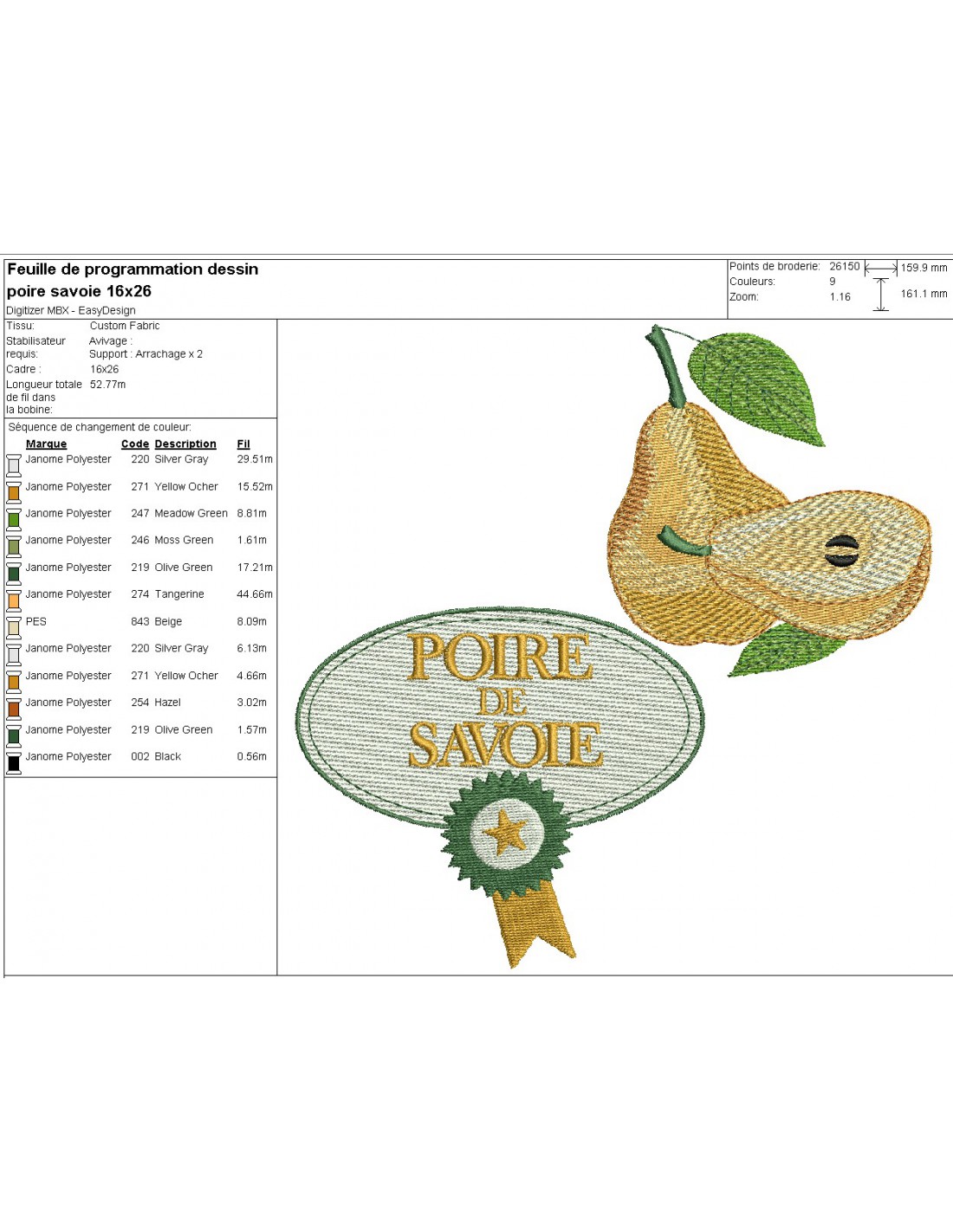Image resolution: width=953 pixels, height=1232 pixels.
Task: Click the title poire savoie 16x26
Action: [x=79, y=291]
